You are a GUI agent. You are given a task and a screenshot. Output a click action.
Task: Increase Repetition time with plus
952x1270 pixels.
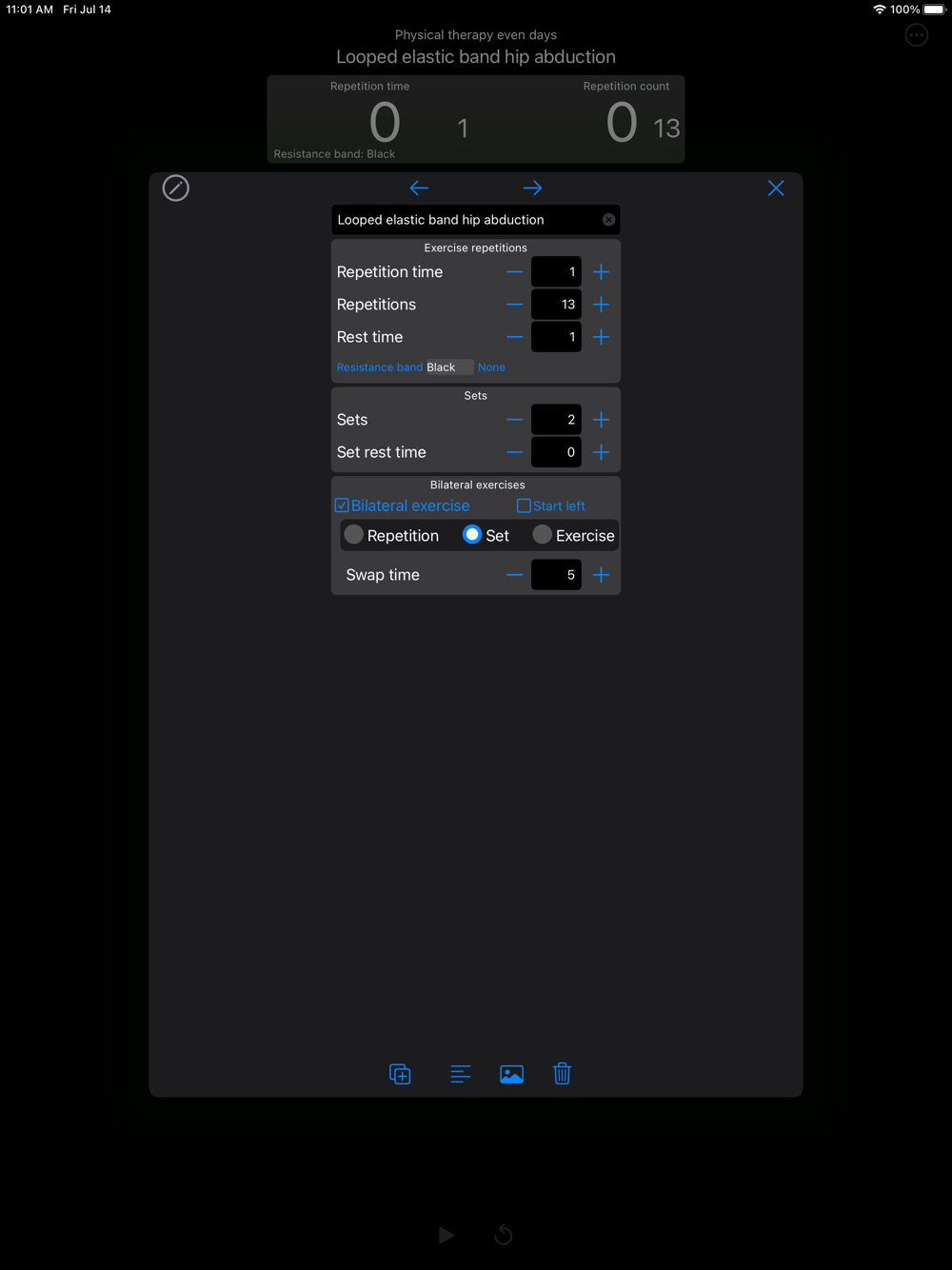click(602, 272)
